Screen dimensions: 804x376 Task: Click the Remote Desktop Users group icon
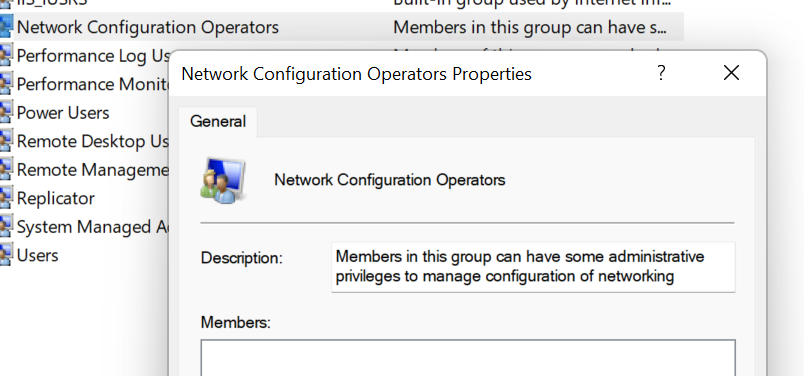click(6, 141)
